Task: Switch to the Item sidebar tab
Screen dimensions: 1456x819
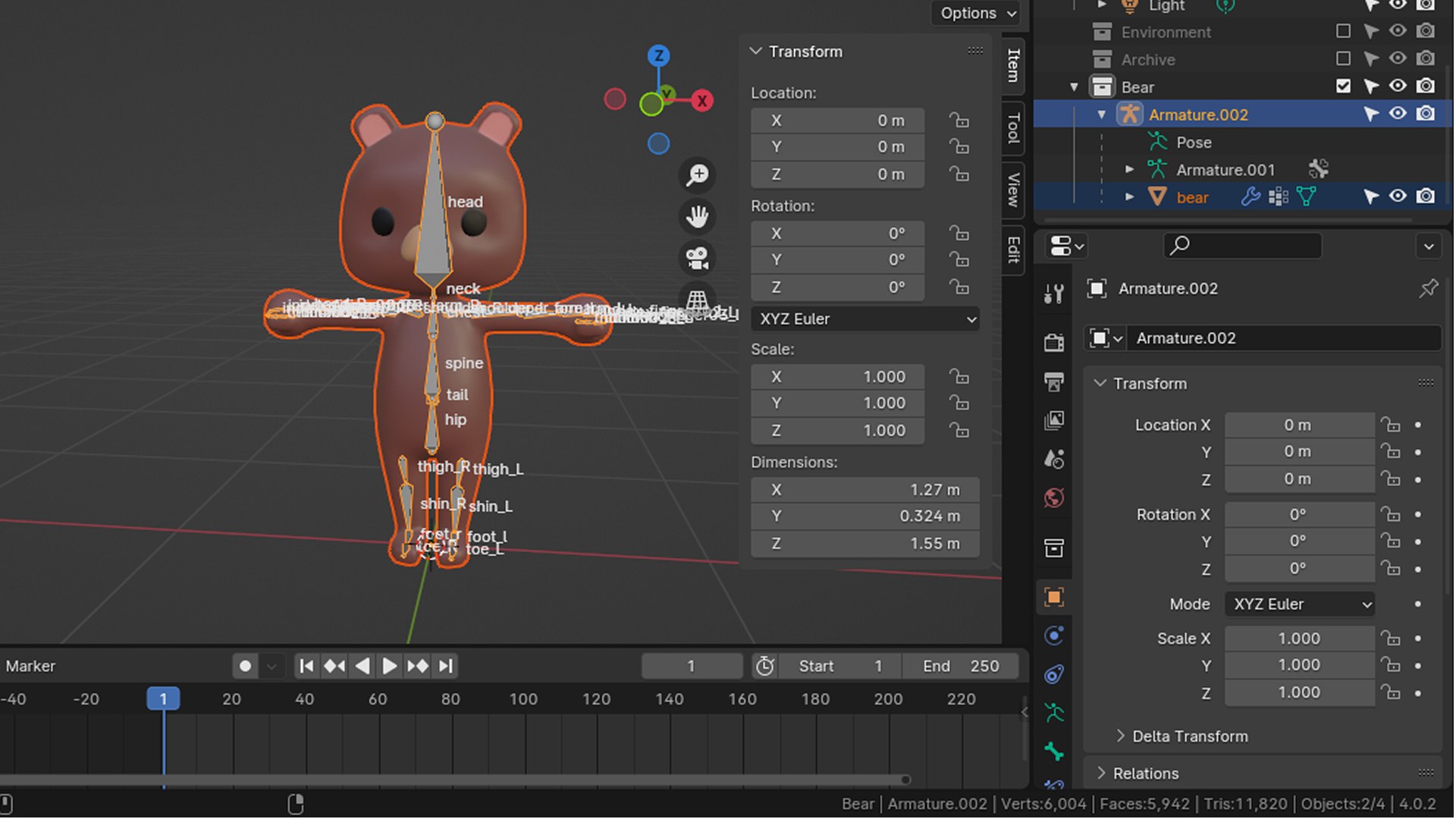Action: pyautogui.click(x=1013, y=66)
